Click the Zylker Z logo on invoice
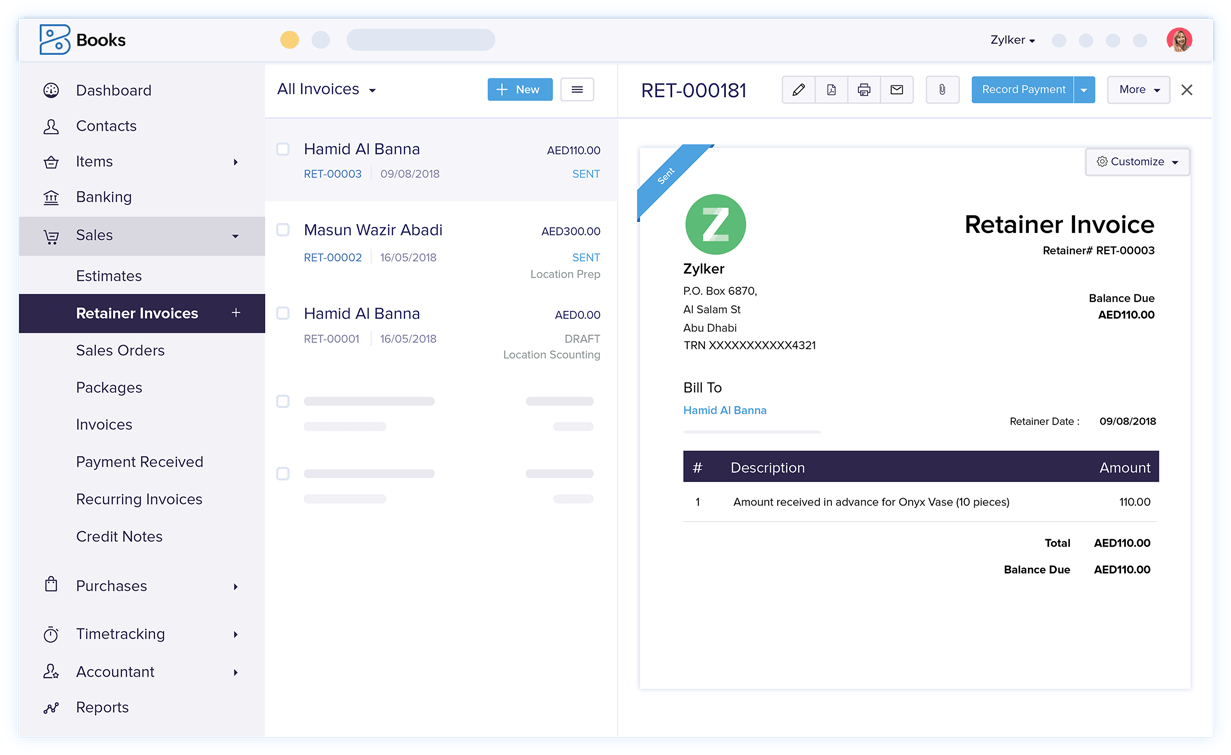The width and height of the screenshot is (1231, 755). [x=715, y=224]
